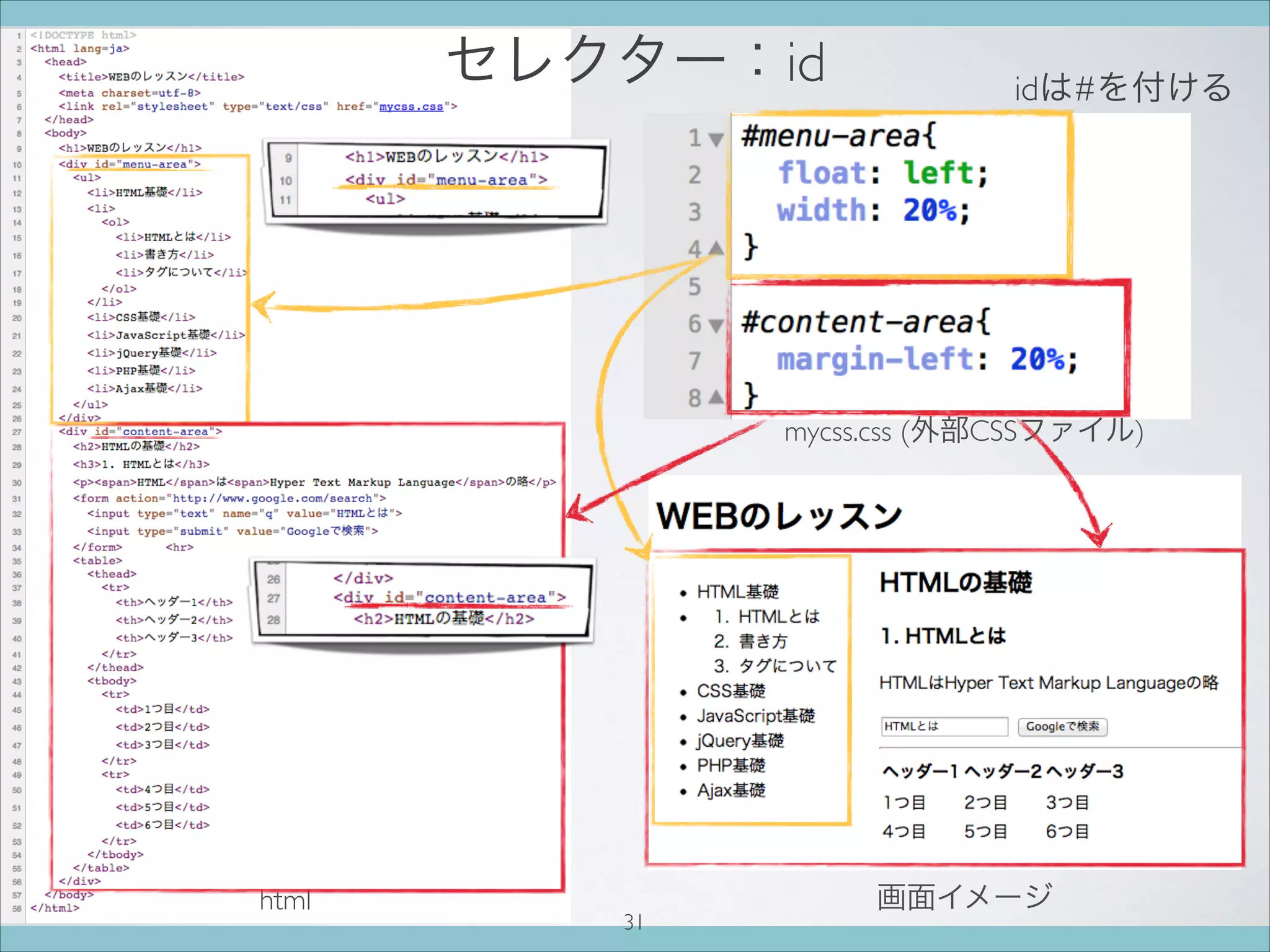1270x952 pixels.
Task: Click the 'float: left;' CSS declaration
Action: pyautogui.click(x=883, y=173)
